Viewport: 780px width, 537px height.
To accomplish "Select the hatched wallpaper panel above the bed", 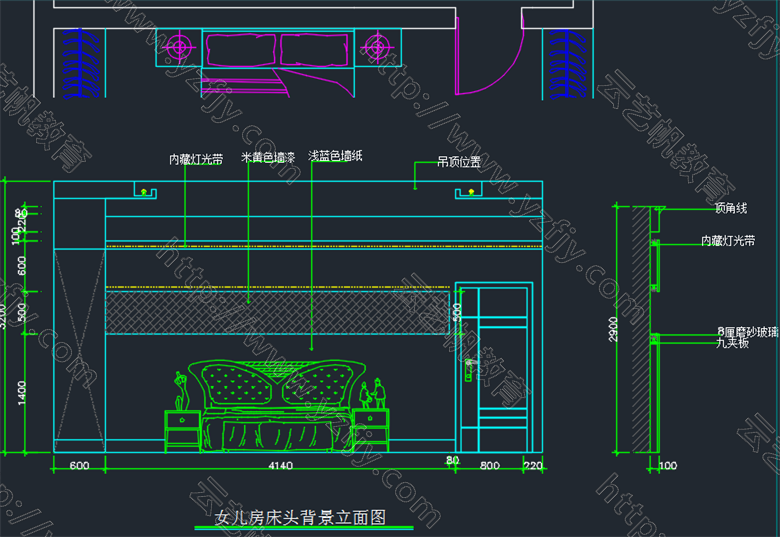I will pos(278,313).
